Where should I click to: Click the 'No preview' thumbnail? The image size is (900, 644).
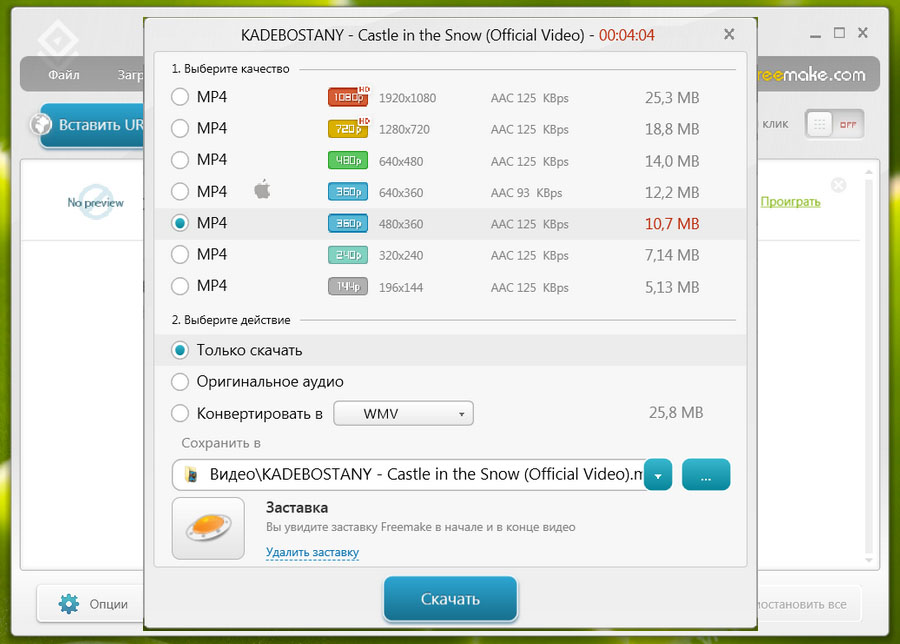click(x=95, y=202)
